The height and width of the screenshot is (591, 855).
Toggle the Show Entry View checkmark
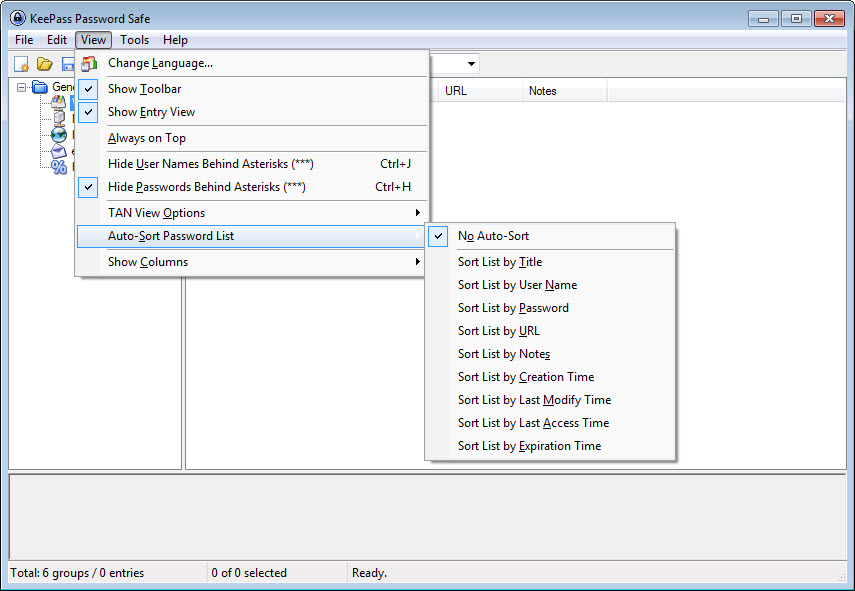tap(88, 112)
